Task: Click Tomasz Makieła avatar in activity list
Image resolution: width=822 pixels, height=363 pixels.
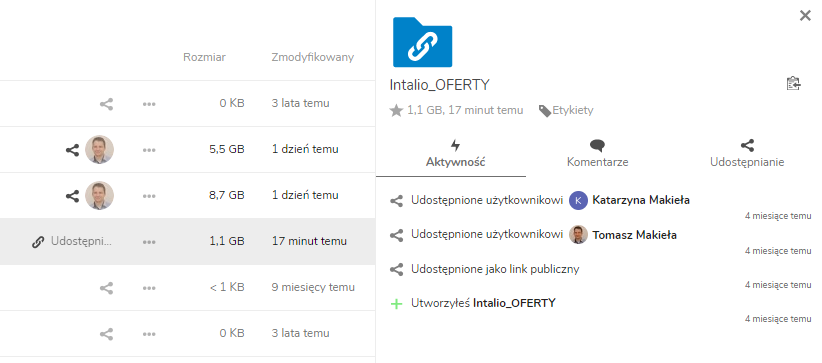Action: pos(578,234)
